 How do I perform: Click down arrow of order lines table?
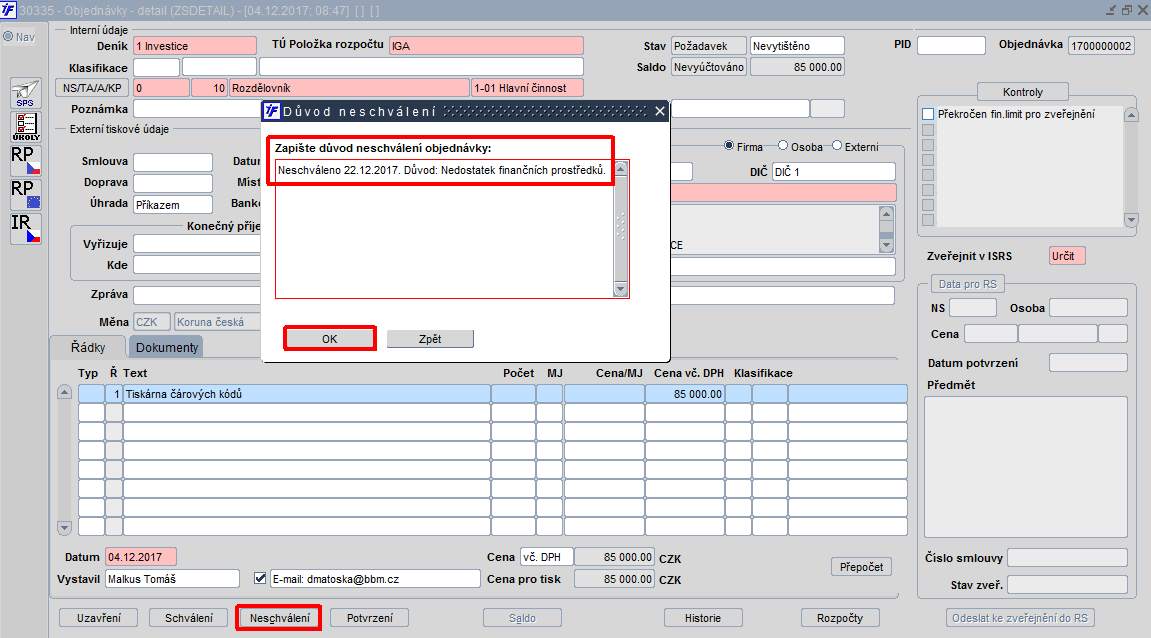coord(65,528)
